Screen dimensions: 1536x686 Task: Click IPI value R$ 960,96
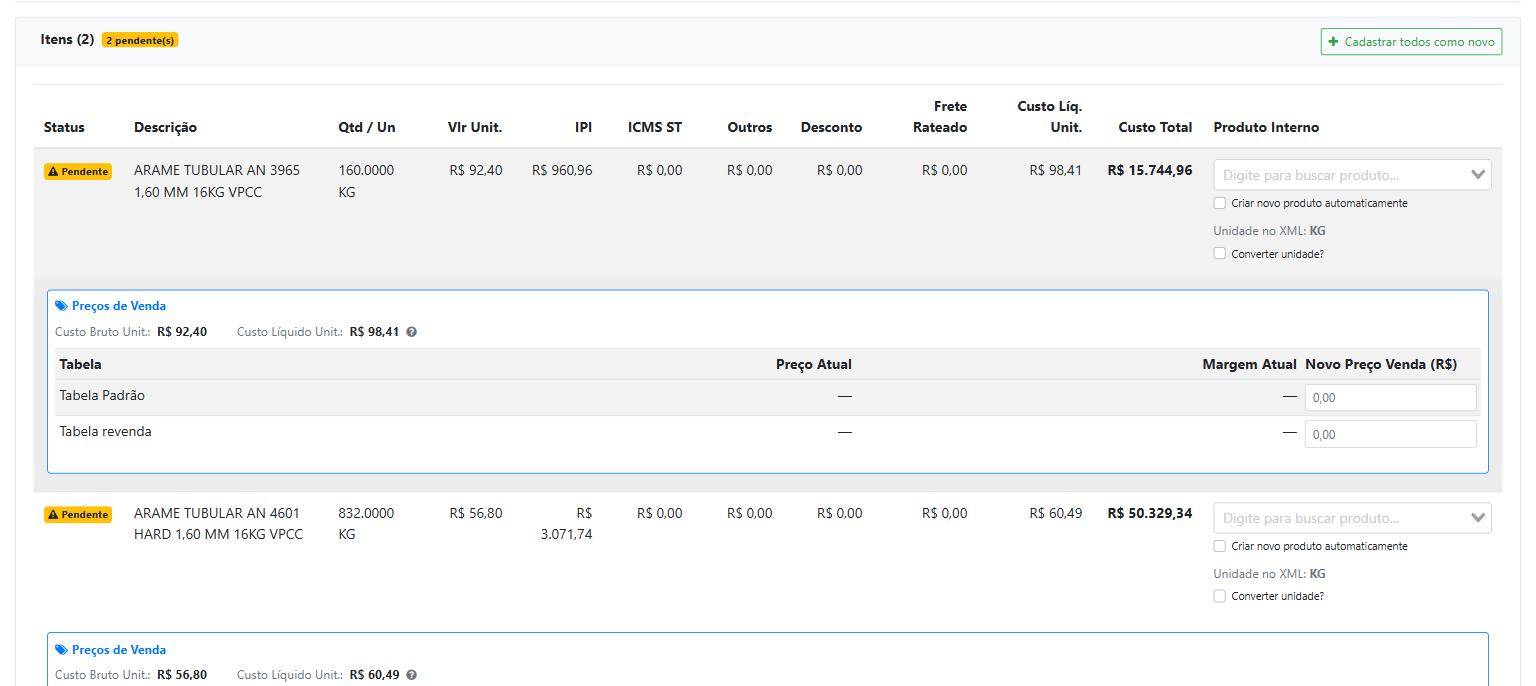pyautogui.click(x=562, y=170)
